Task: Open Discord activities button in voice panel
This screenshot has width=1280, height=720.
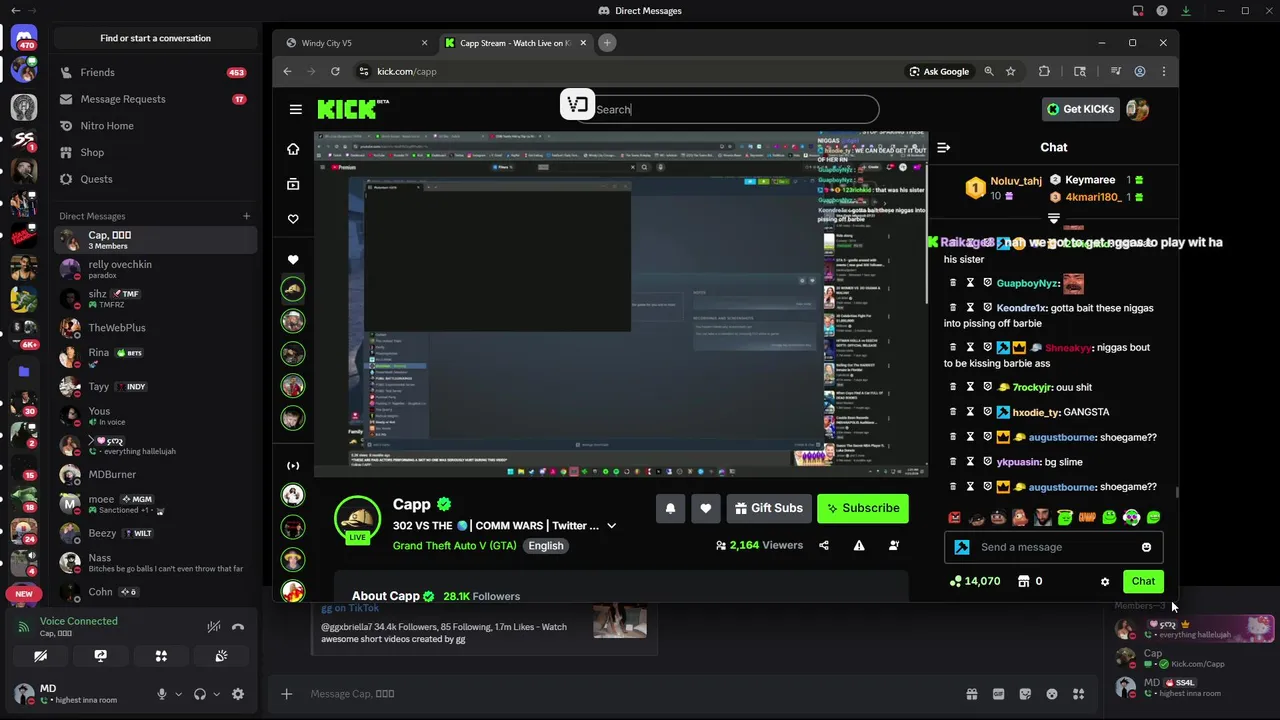Action: coord(161,656)
